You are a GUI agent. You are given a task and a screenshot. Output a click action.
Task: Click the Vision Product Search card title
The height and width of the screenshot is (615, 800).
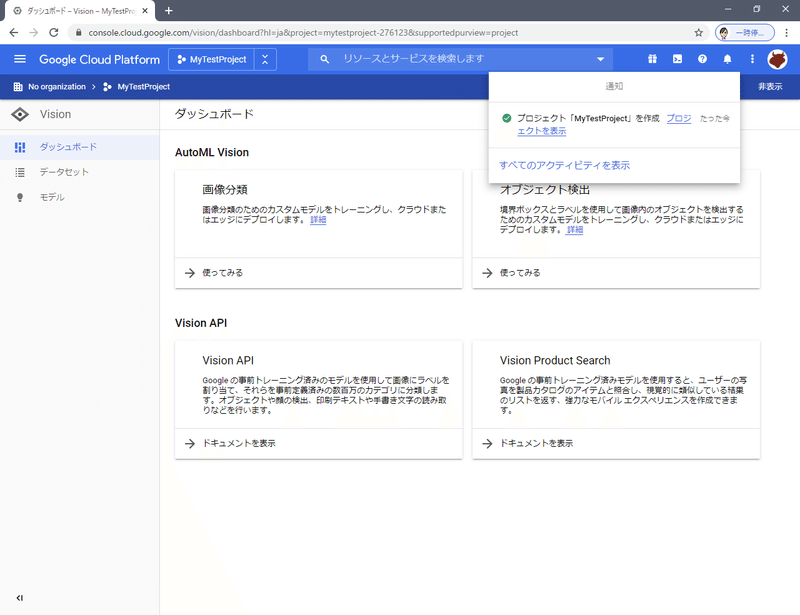click(555, 360)
